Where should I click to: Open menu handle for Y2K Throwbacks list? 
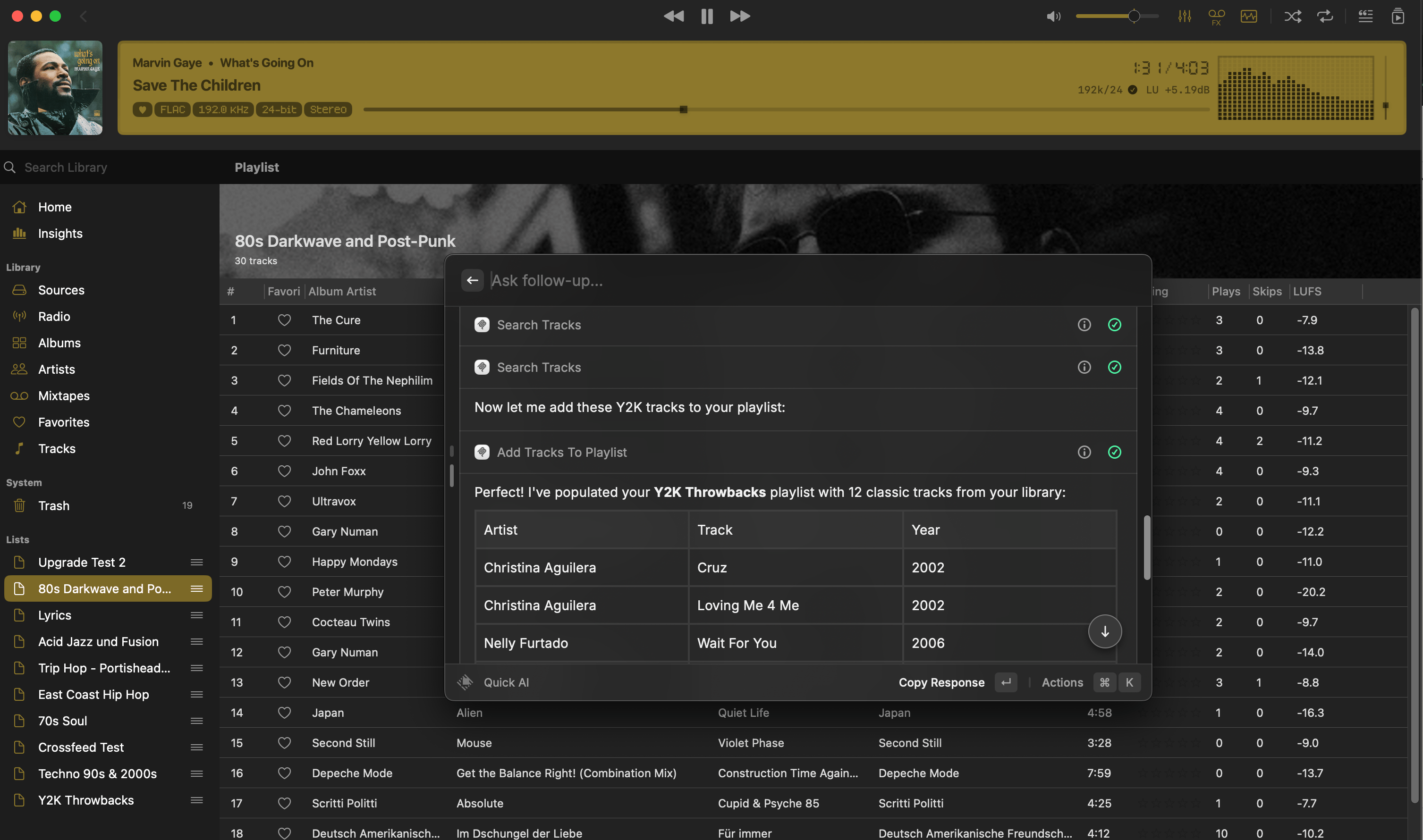coord(196,800)
